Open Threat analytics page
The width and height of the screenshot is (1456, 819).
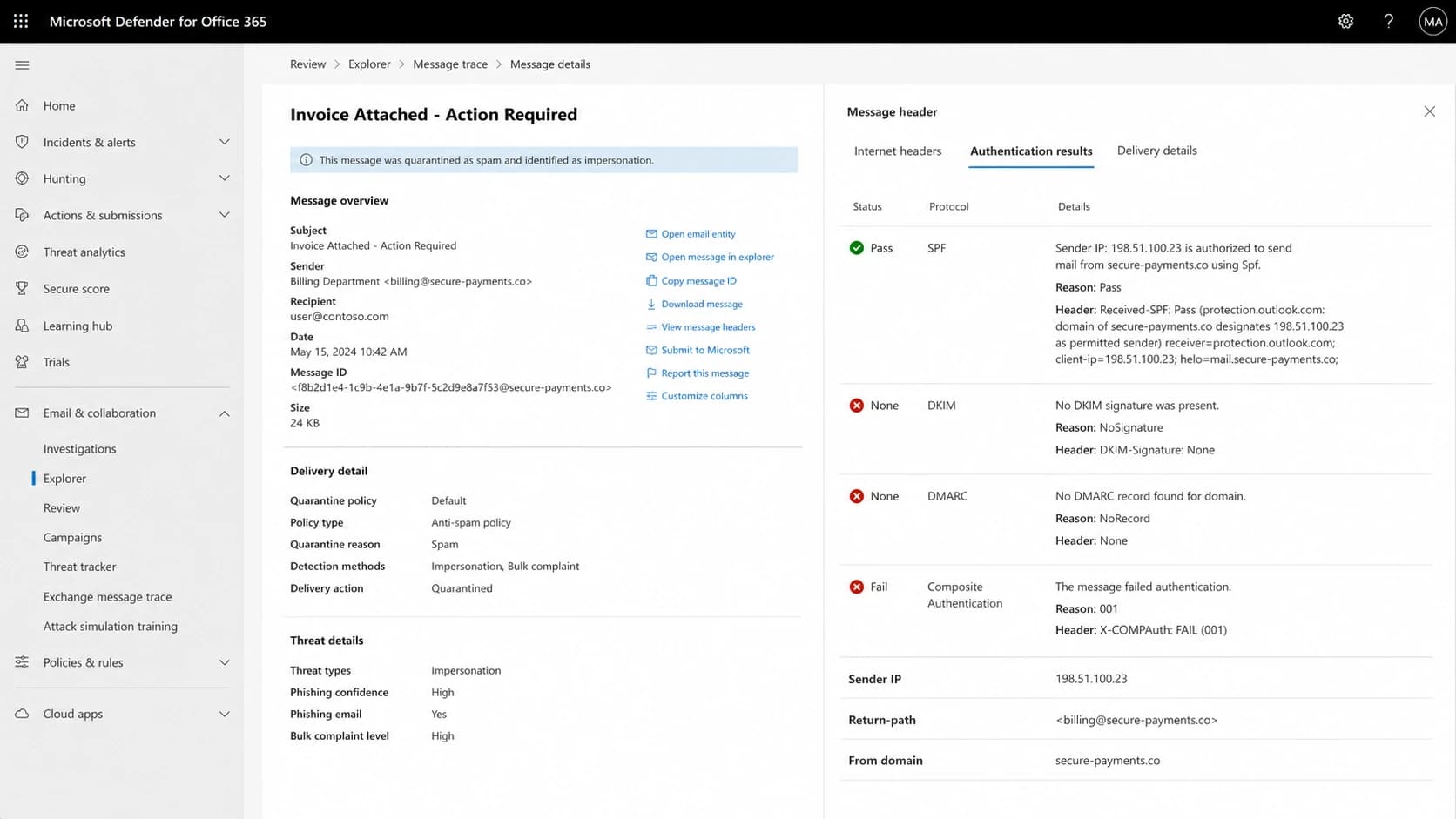(x=84, y=252)
